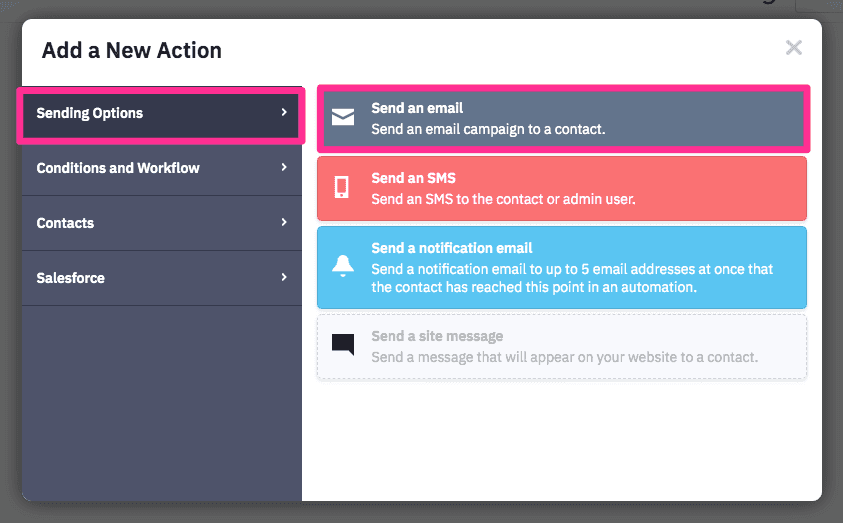Open the Salesforce category label

pos(70,278)
